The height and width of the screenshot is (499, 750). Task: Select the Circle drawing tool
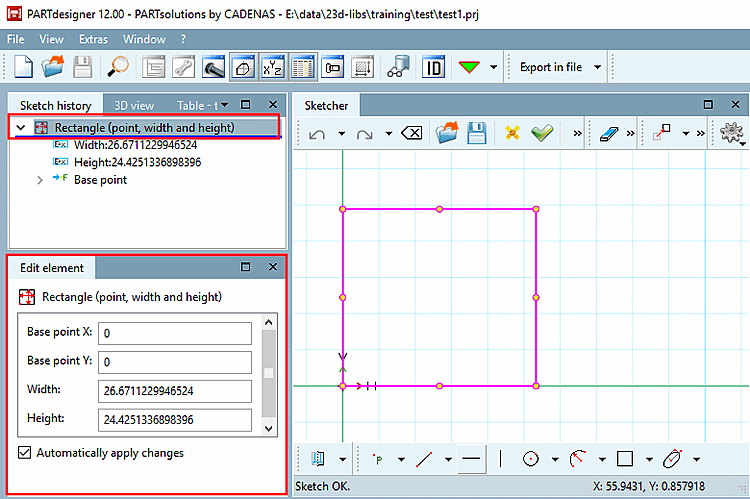[x=531, y=459]
